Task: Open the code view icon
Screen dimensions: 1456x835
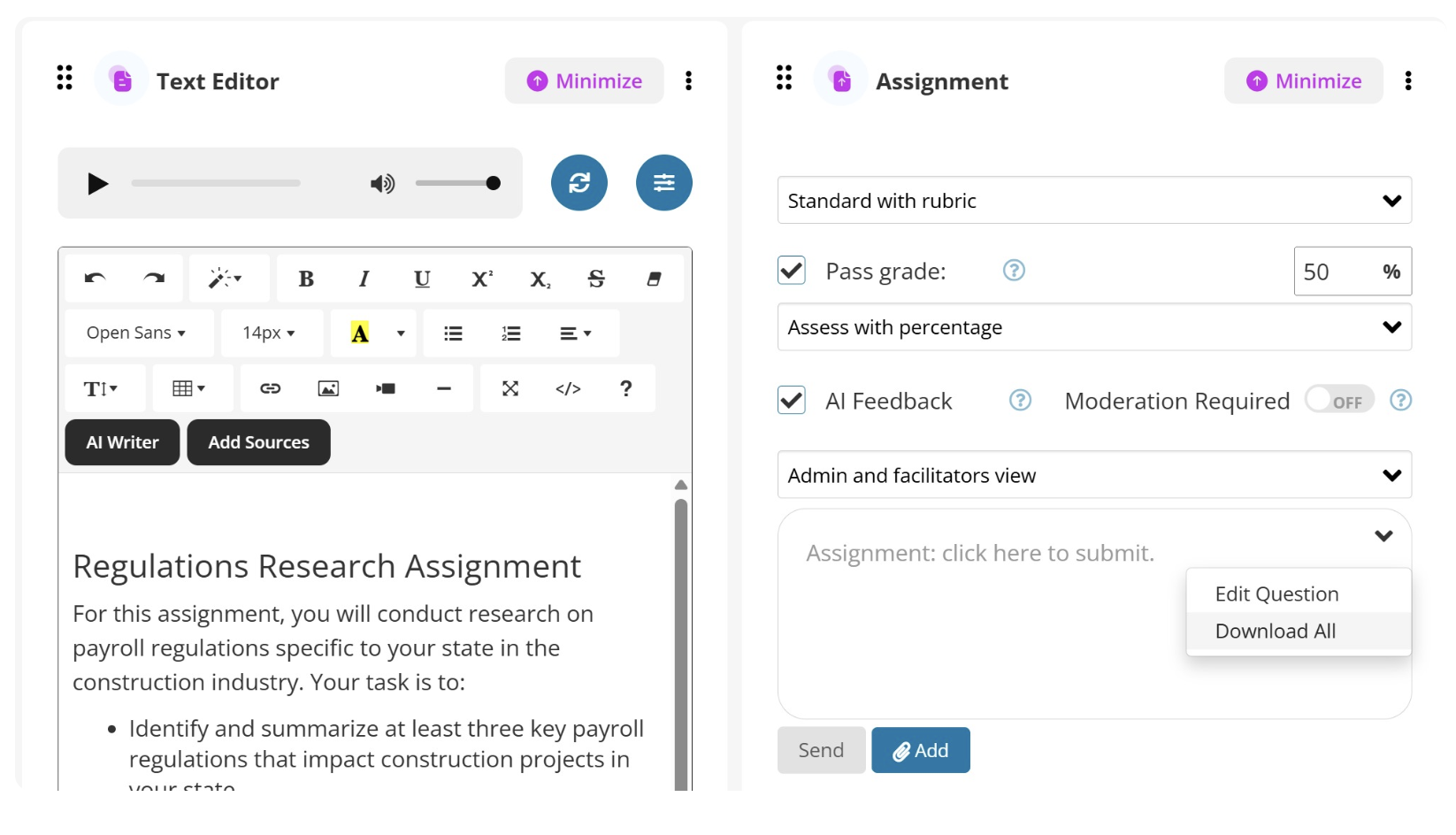Action: (x=568, y=388)
